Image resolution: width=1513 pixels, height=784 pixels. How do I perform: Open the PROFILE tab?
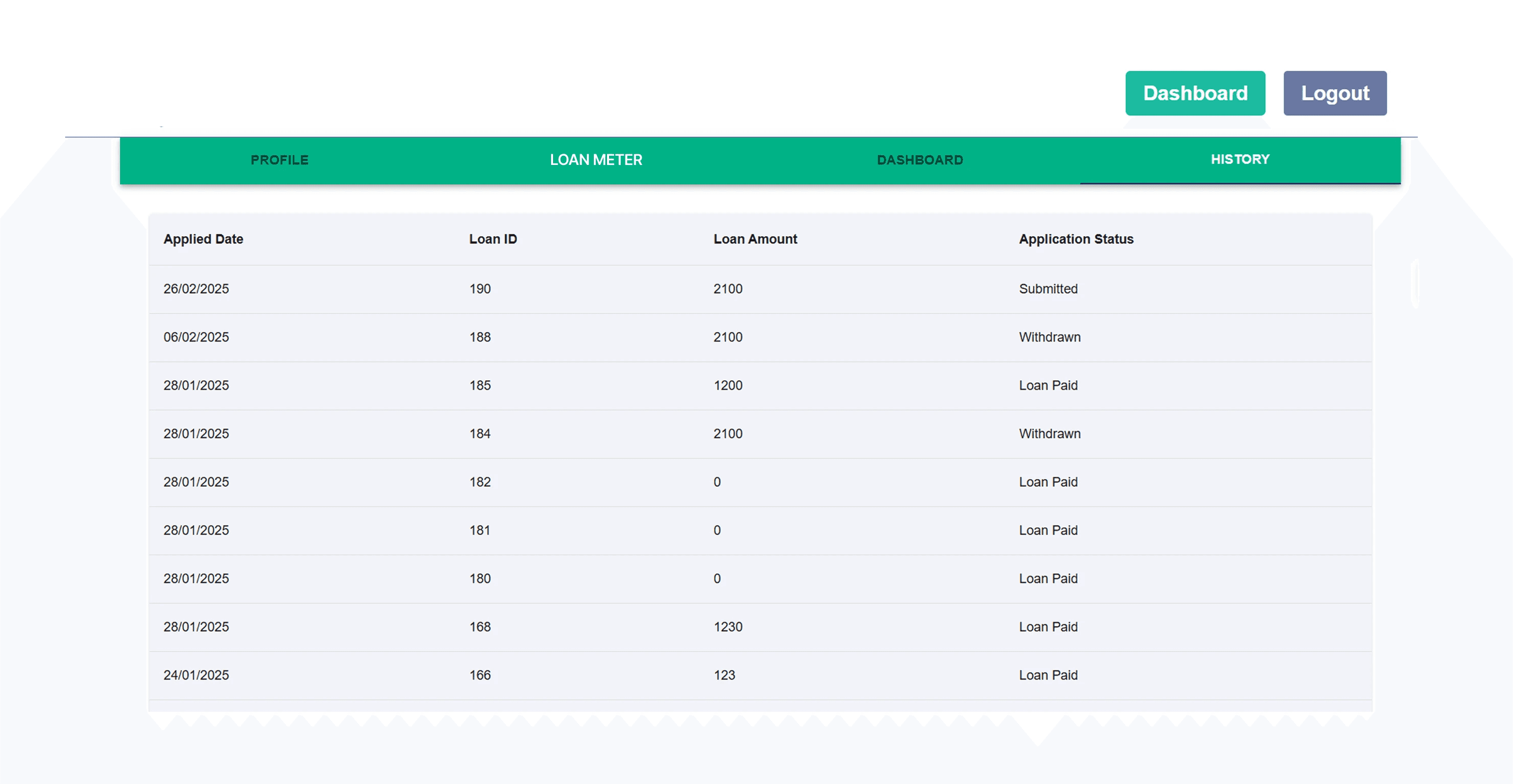(280, 160)
